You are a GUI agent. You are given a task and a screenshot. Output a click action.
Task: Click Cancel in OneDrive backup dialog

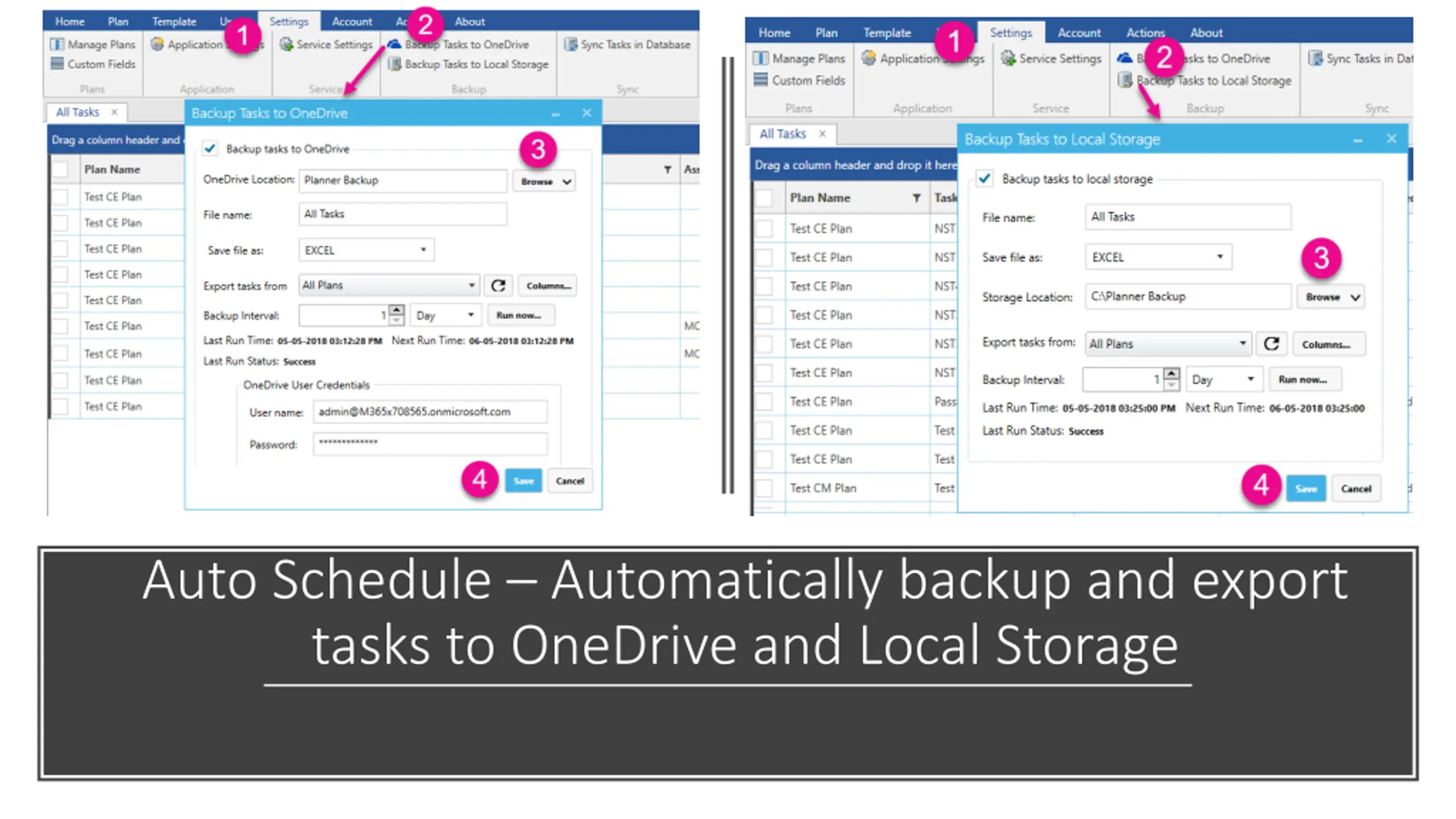click(570, 481)
